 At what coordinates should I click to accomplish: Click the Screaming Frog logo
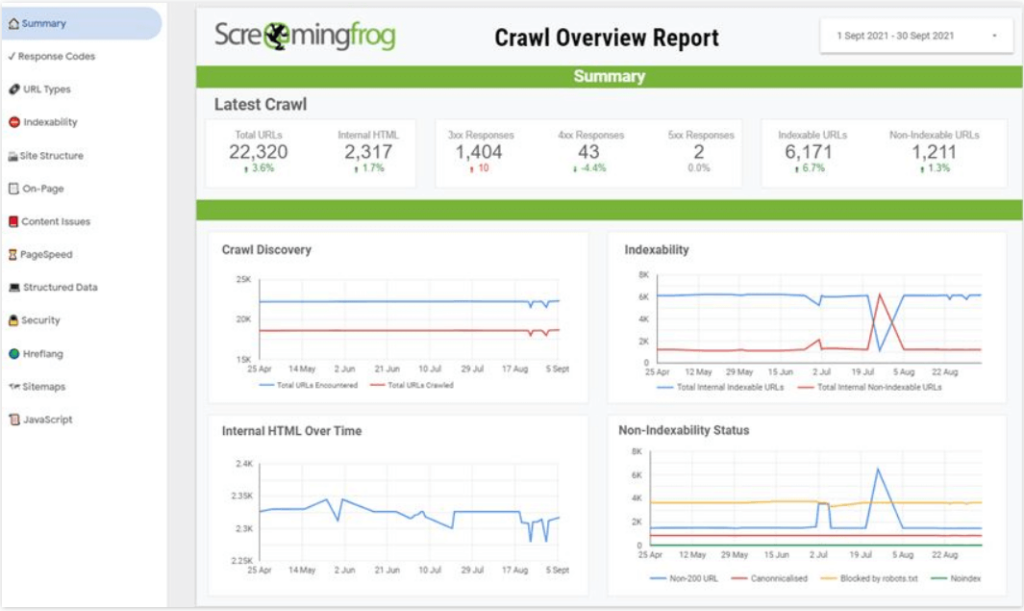(x=305, y=35)
